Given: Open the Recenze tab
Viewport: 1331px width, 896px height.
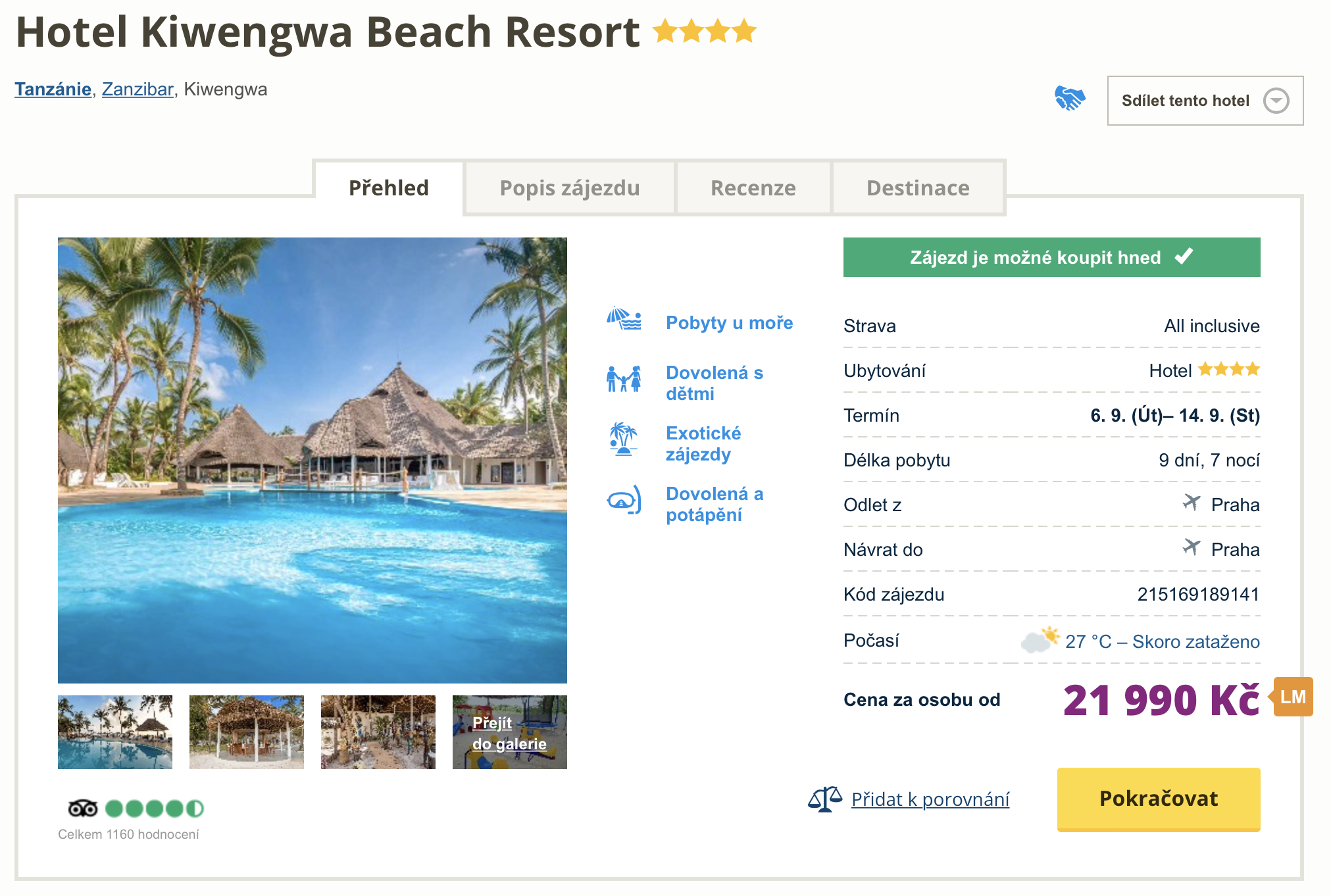Looking at the screenshot, I should click(x=753, y=188).
